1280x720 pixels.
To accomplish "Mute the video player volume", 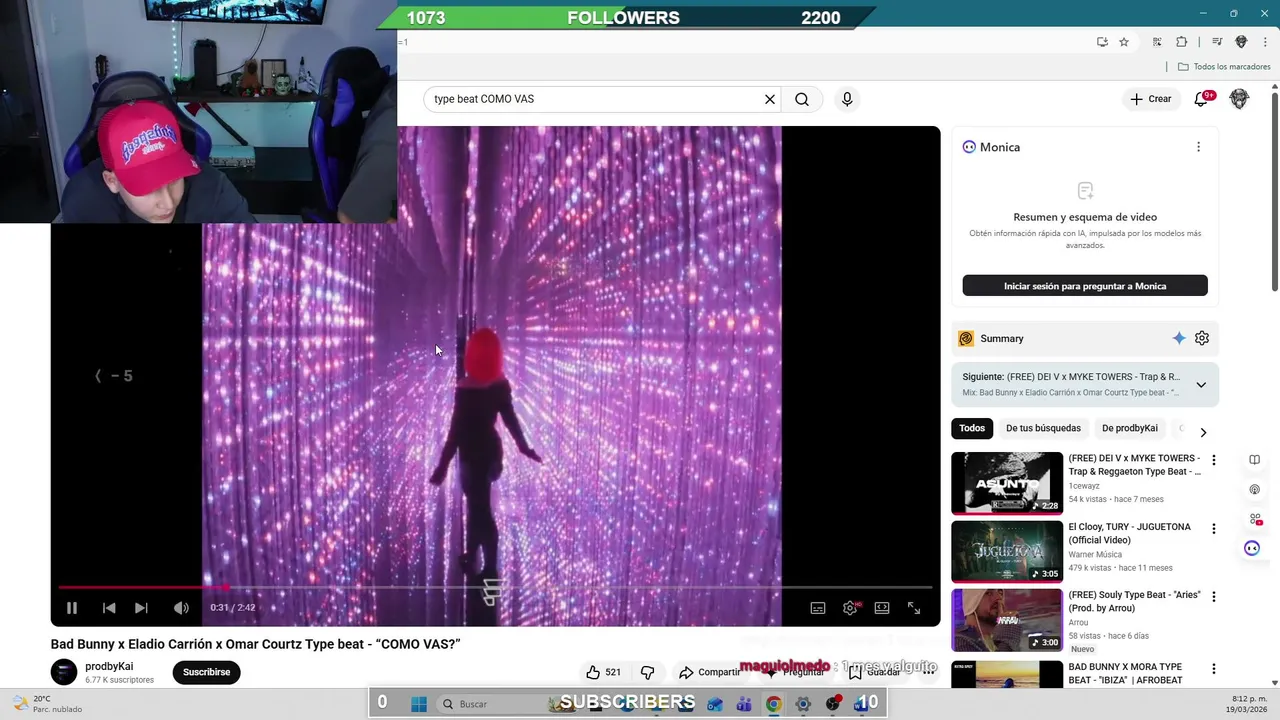I will coord(181,608).
